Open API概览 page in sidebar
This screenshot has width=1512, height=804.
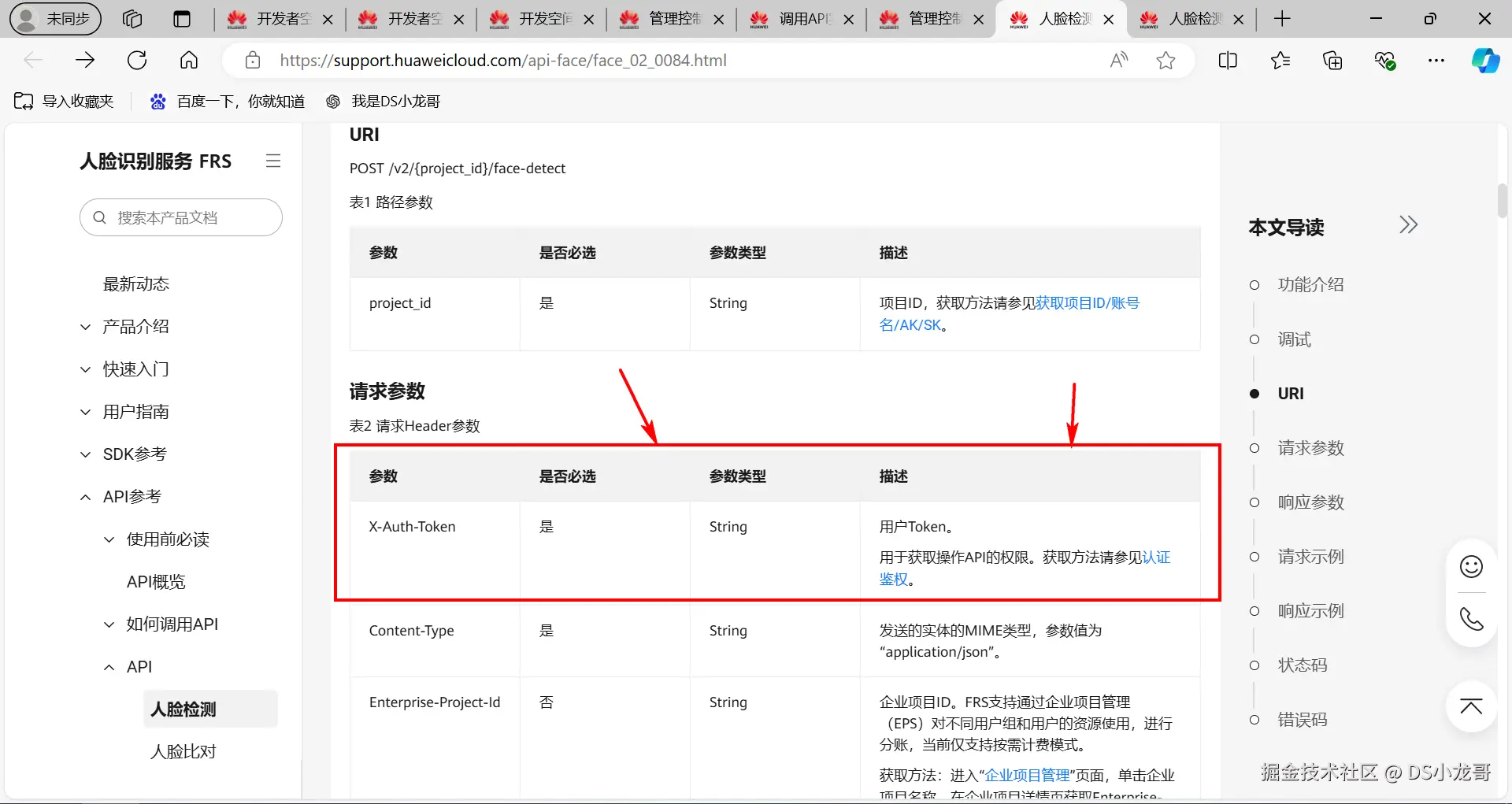click(x=156, y=582)
